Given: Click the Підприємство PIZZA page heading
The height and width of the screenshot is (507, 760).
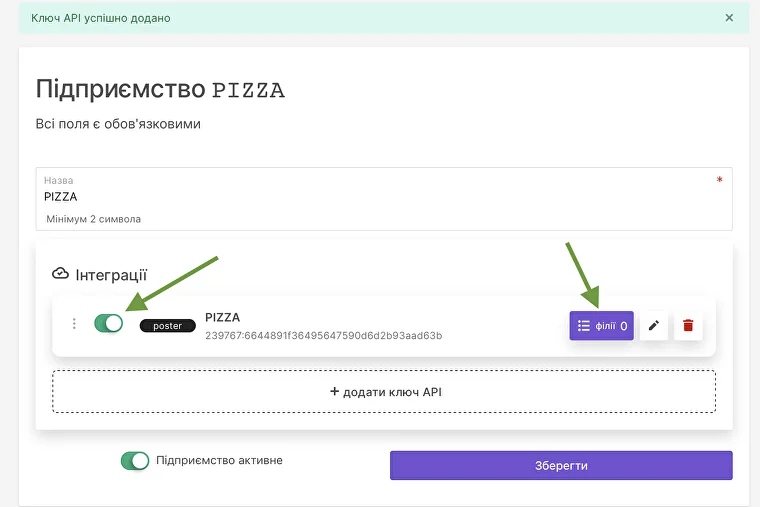Looking at the screenshot, I should tap(160, 89).
